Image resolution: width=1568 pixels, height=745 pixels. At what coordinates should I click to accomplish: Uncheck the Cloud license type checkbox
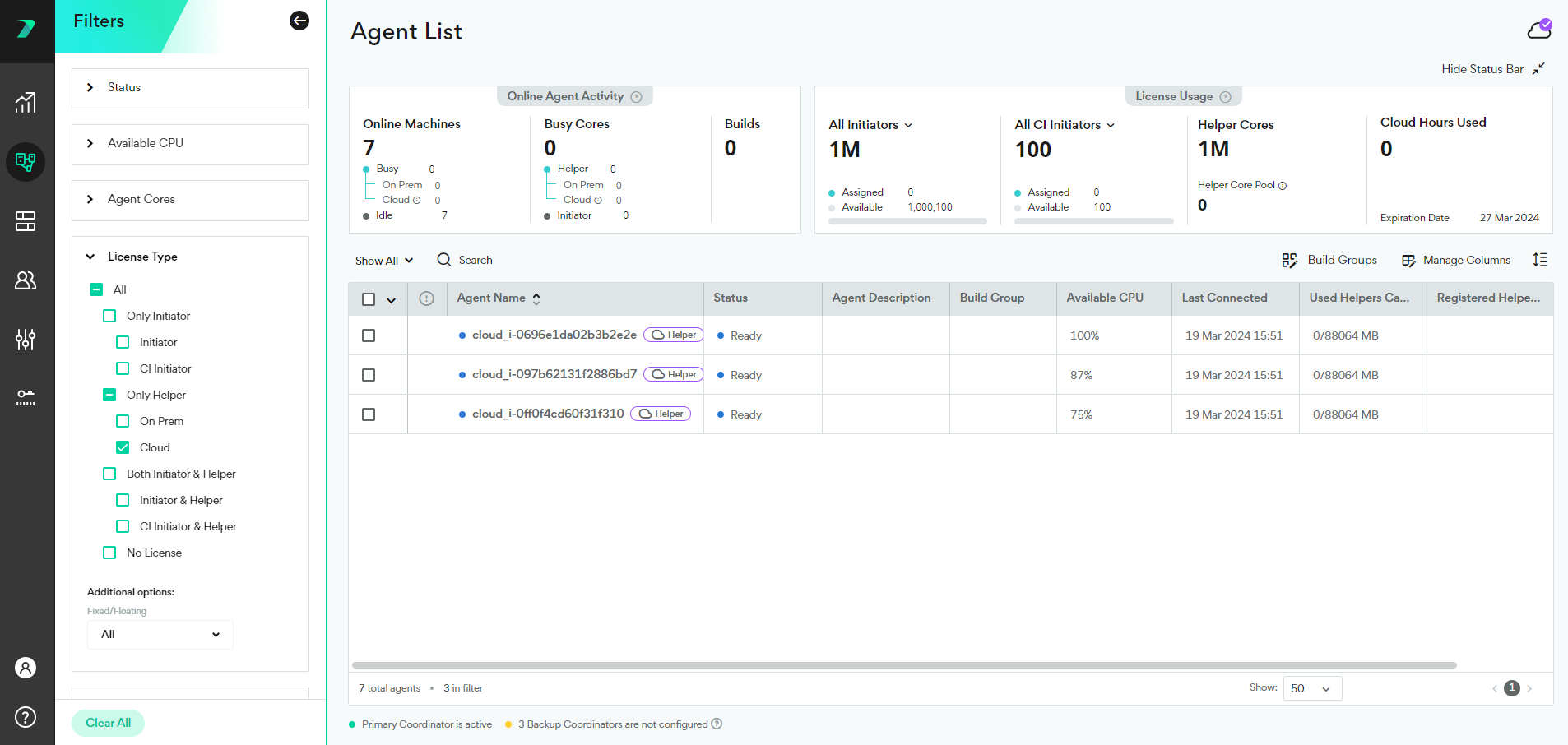pos(123,447)
